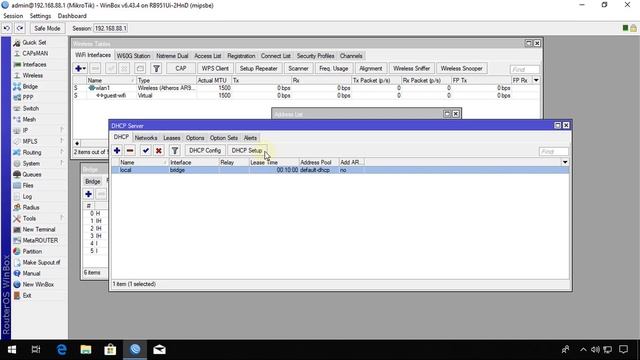
Task: Open the Settings menu
Action: [40, 16]
